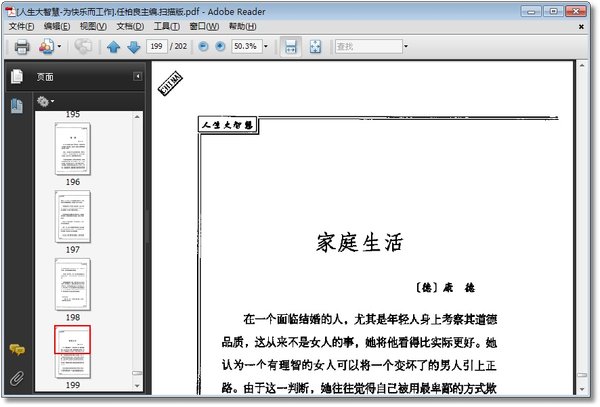This screenshot has width=600, height=407.
Task: Minimize the Adobe Reader window
Action: point(531,11)
